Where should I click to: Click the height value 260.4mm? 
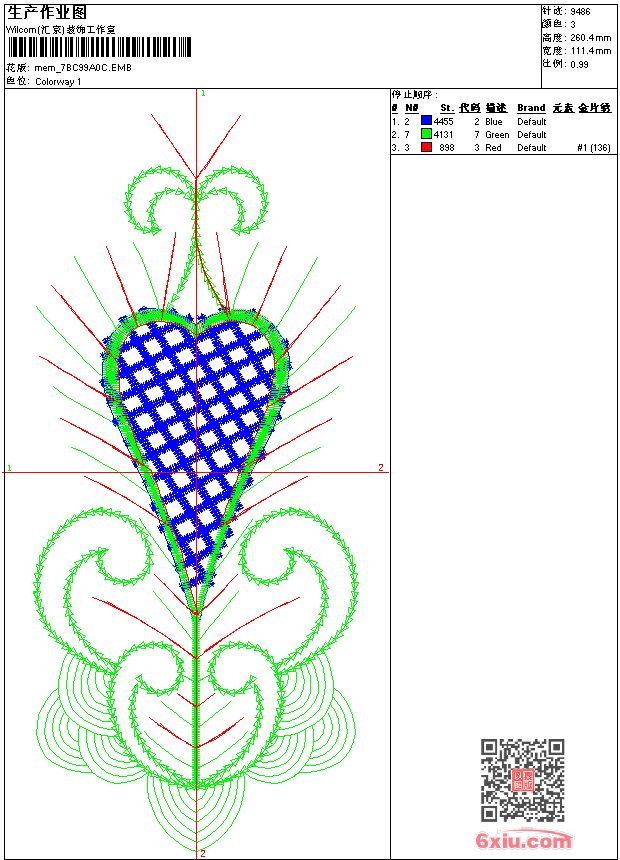[x=590, y=38]
